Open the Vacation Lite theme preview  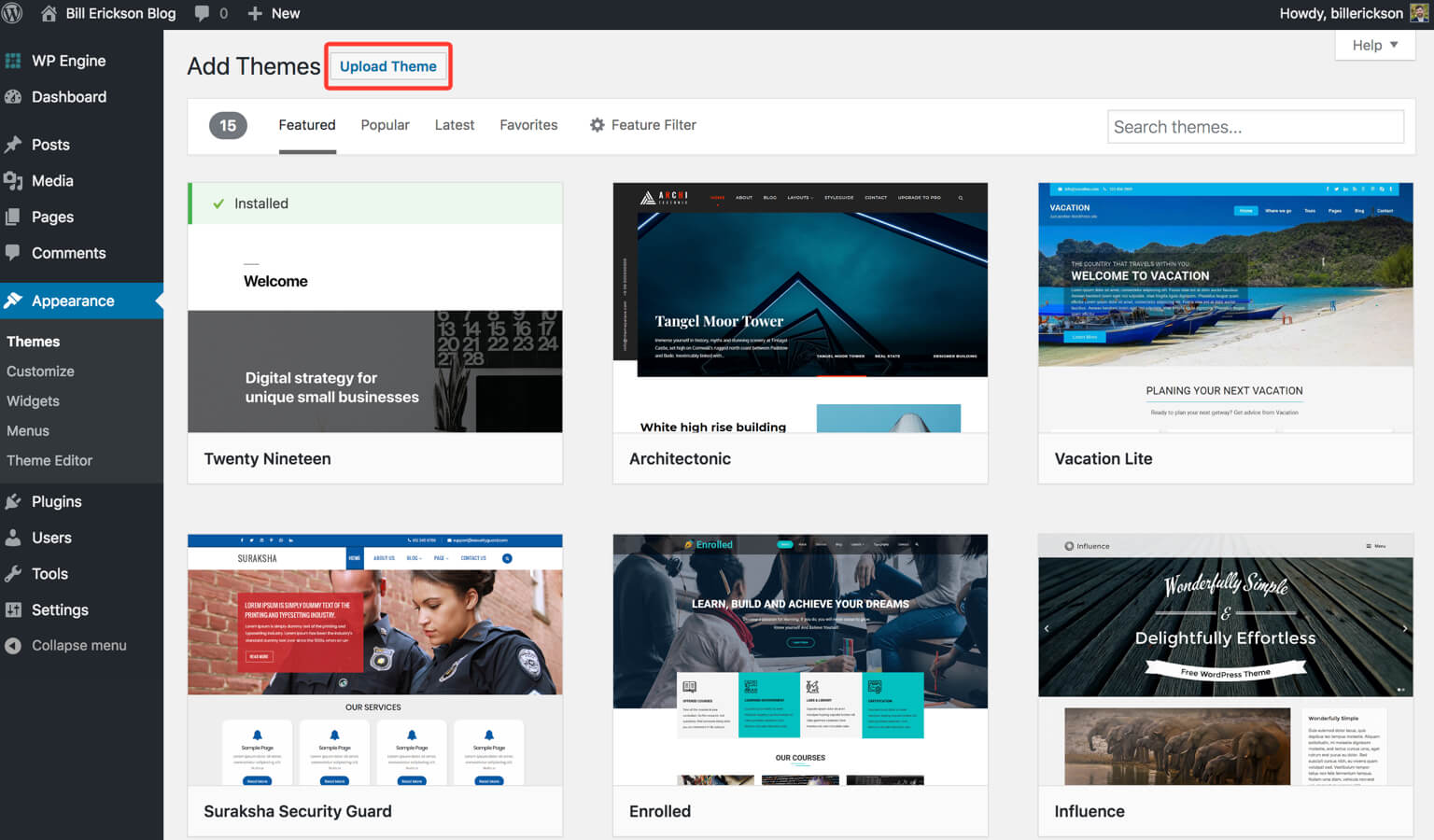pos(1226,308)
